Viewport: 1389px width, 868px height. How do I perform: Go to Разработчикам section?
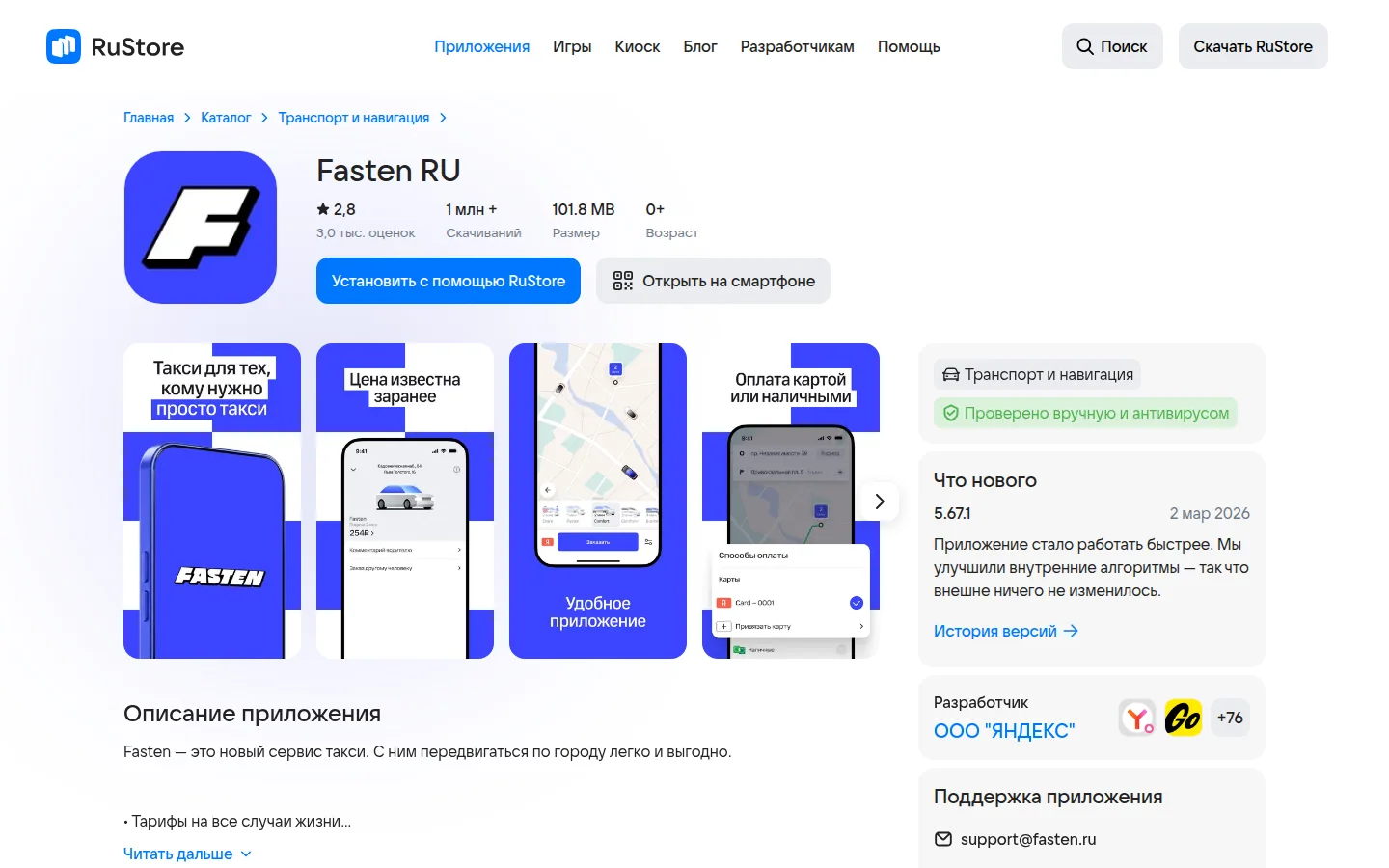(797, 46)
